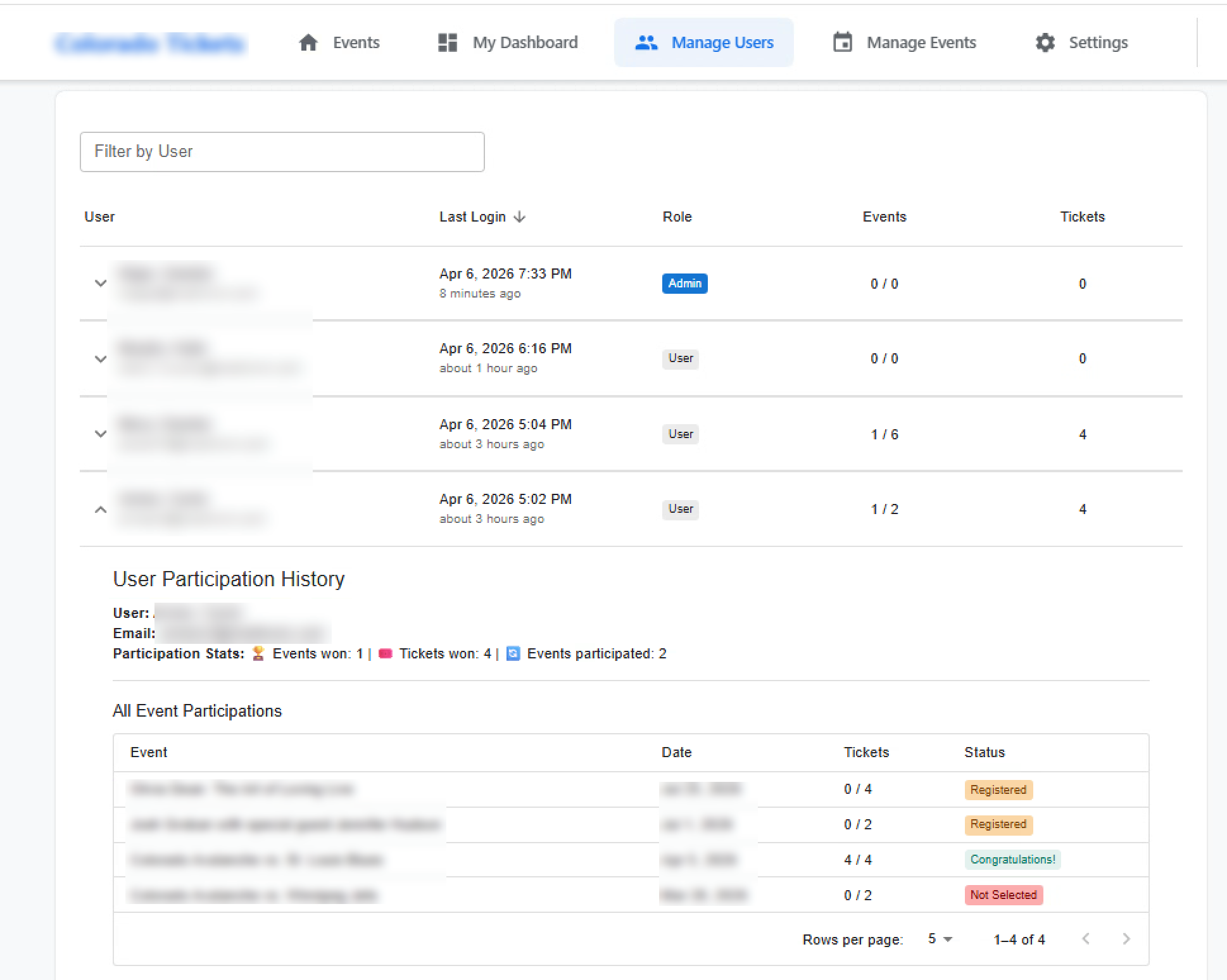Click the Filter by User field
The height and width of the screenshot is (980, 1227).
[282, 152]
